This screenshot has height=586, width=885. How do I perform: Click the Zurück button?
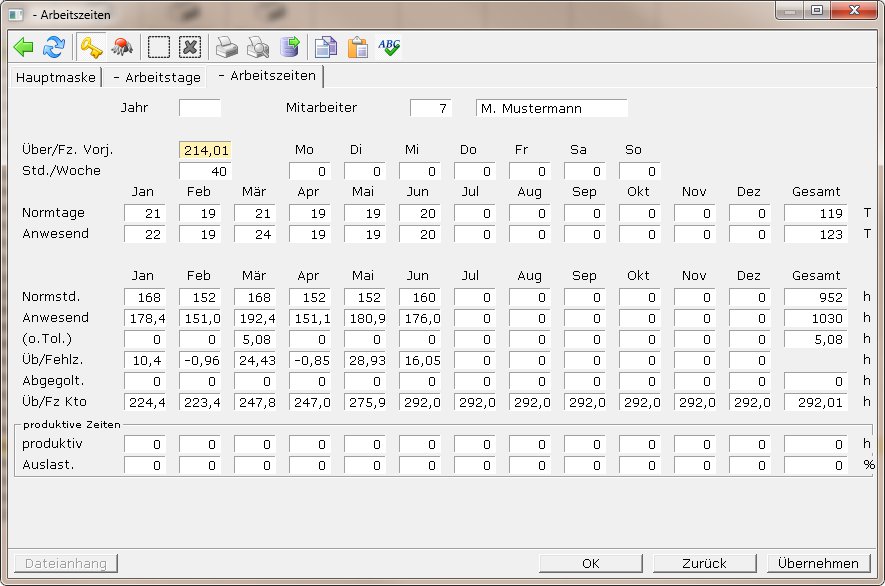pos(705,563)
